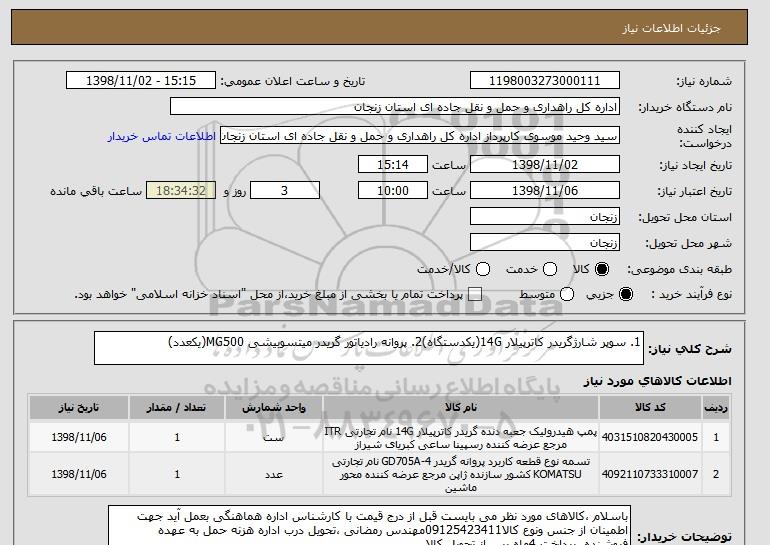
Task: Click the نام دستگاه خریدار field
Action: point(395,107)
